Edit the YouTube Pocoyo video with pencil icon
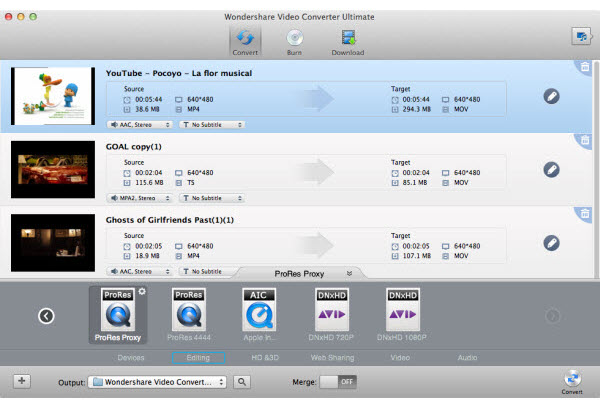This screenshot has width=600, height=407. coord(551,96)
